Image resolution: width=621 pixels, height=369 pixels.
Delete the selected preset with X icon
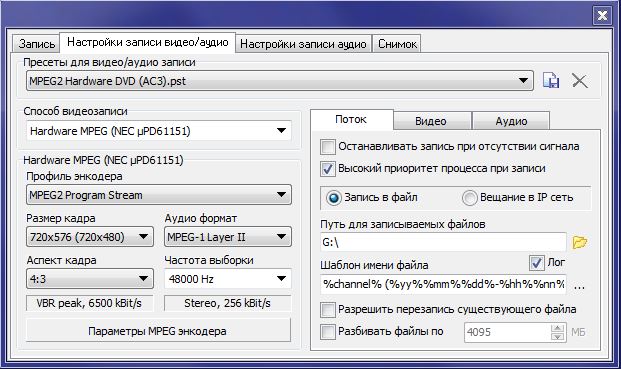(579, 80)
